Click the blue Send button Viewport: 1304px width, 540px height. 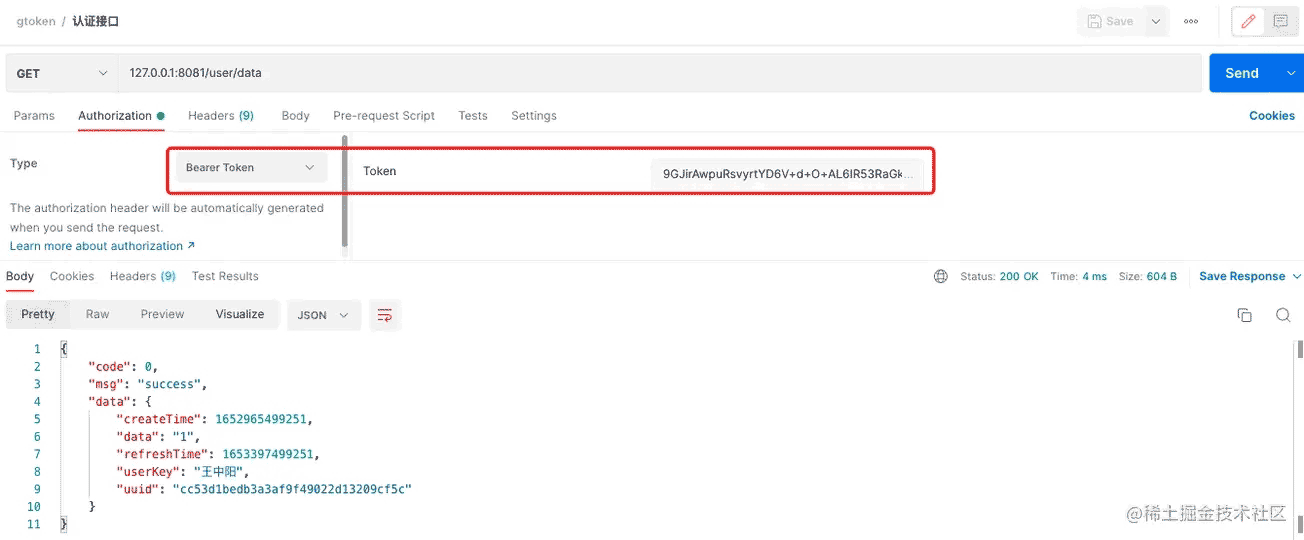point(1242,73)
